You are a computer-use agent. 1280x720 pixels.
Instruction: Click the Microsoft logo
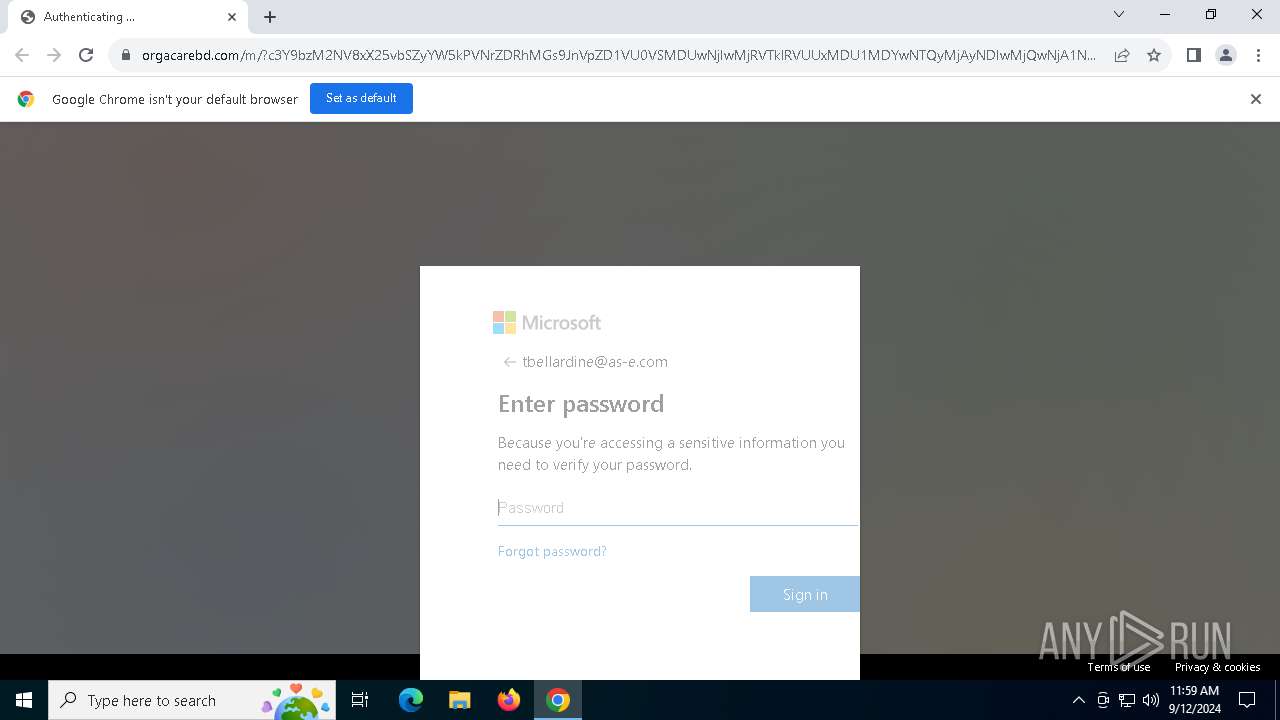547,322
